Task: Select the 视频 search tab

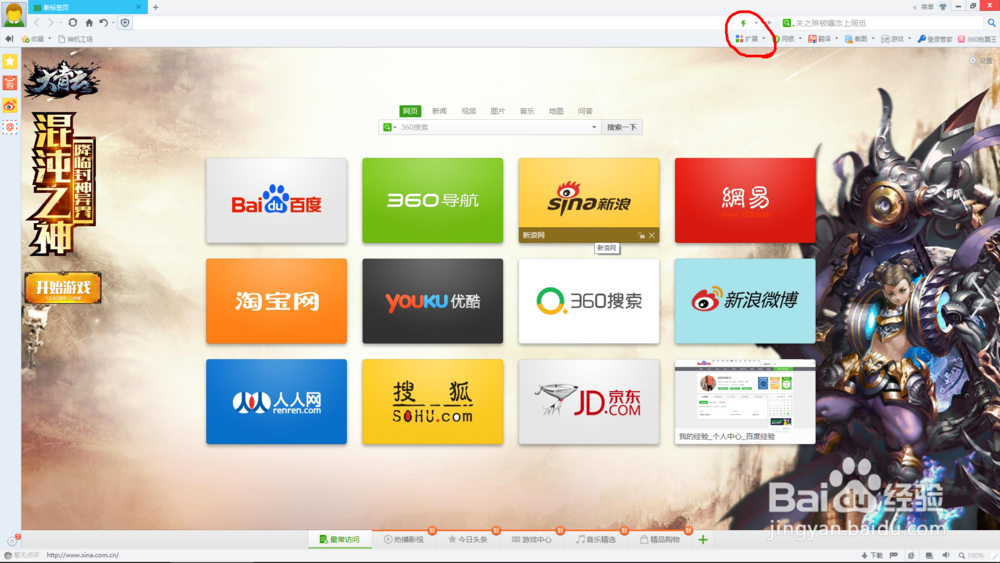Action: click(x=469, y=111)
